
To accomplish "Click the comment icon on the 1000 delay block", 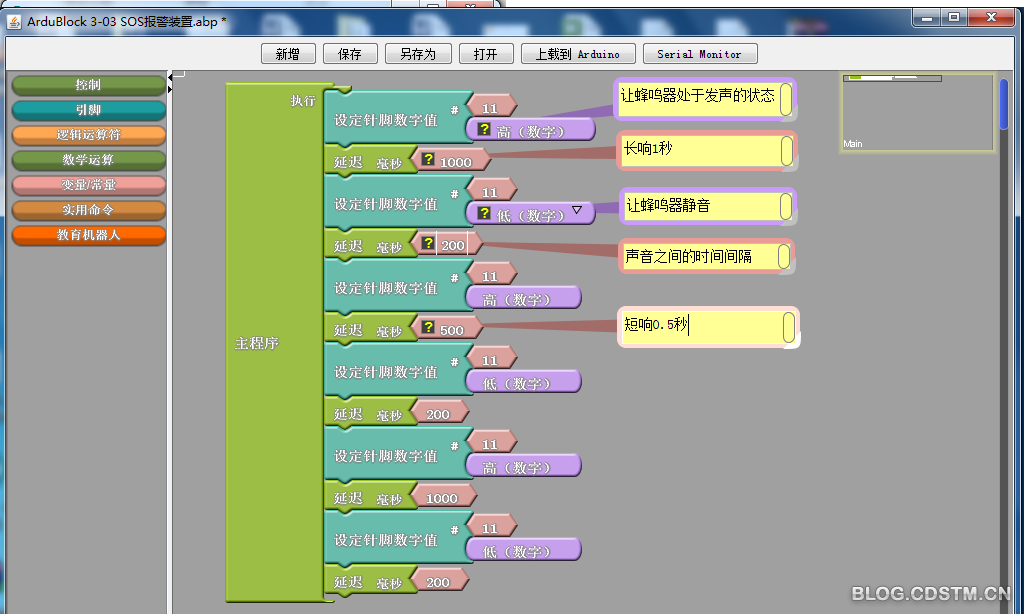I will pyautogui.click(x=428, y=160).
